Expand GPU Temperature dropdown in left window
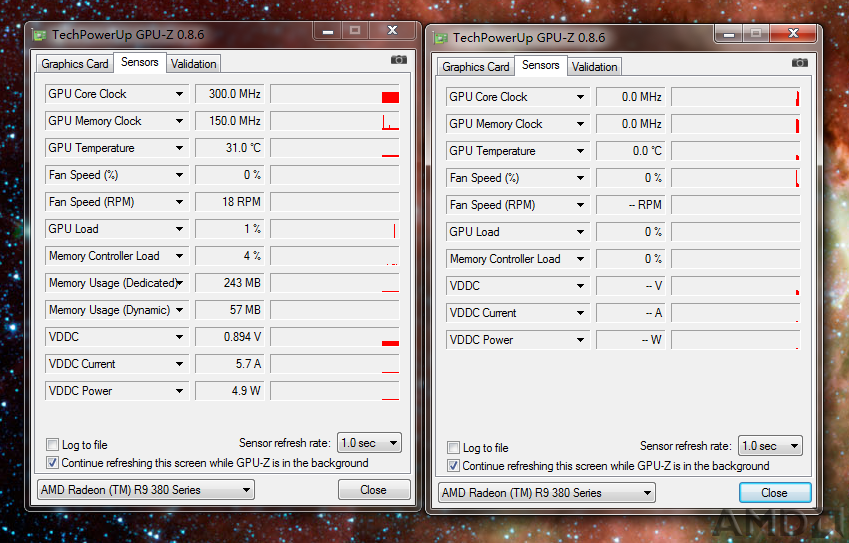Screen dimensions: 849x543 pos(179,148)
